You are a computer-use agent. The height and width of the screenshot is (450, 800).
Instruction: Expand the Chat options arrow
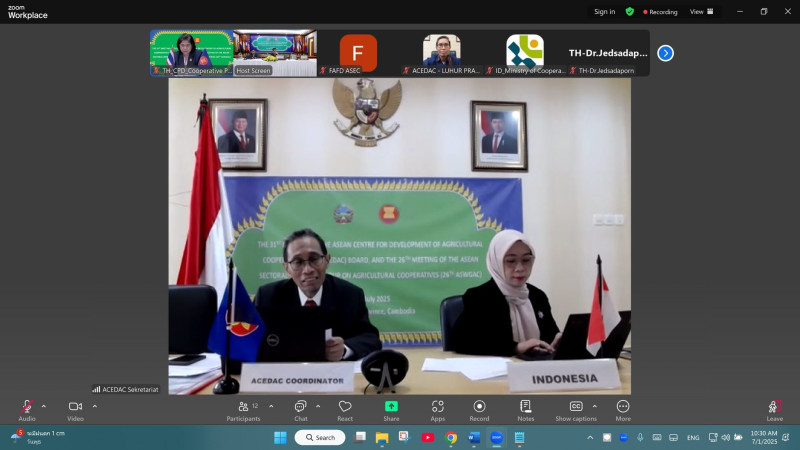pyautogui.click(x=318, y=407)
